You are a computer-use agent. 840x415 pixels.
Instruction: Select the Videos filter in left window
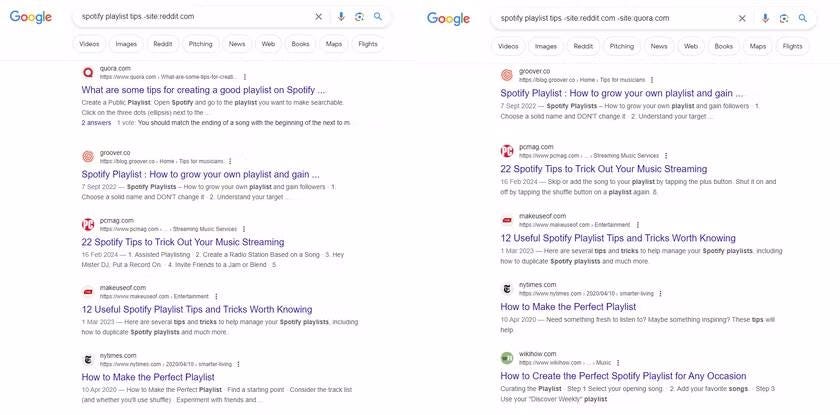point(89,44)
